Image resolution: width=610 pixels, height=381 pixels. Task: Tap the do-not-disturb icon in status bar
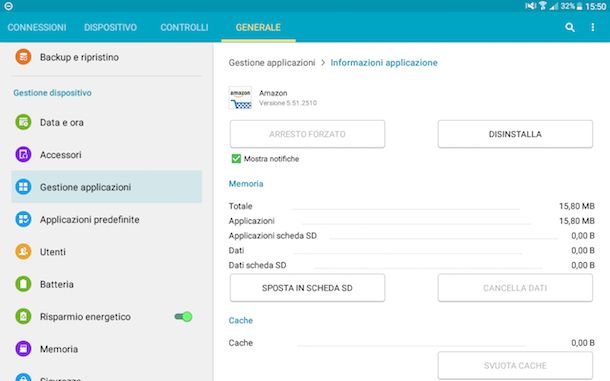[9, 6]
